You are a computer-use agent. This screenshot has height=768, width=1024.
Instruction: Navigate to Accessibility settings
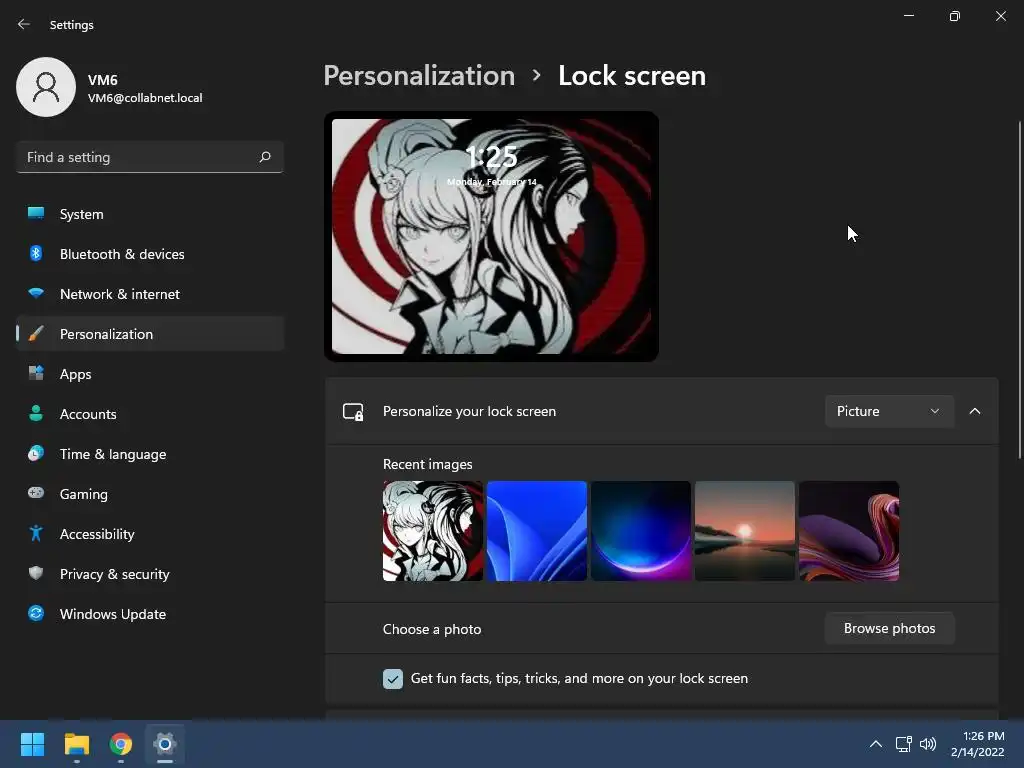click(150, 534)
